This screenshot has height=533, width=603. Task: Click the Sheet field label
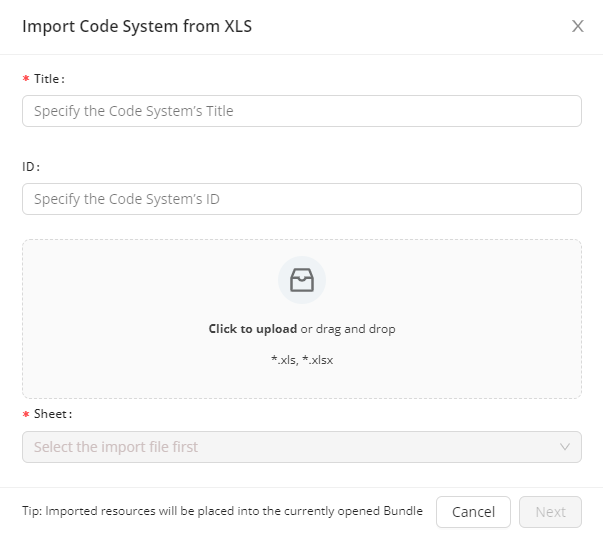coord(53,413)
